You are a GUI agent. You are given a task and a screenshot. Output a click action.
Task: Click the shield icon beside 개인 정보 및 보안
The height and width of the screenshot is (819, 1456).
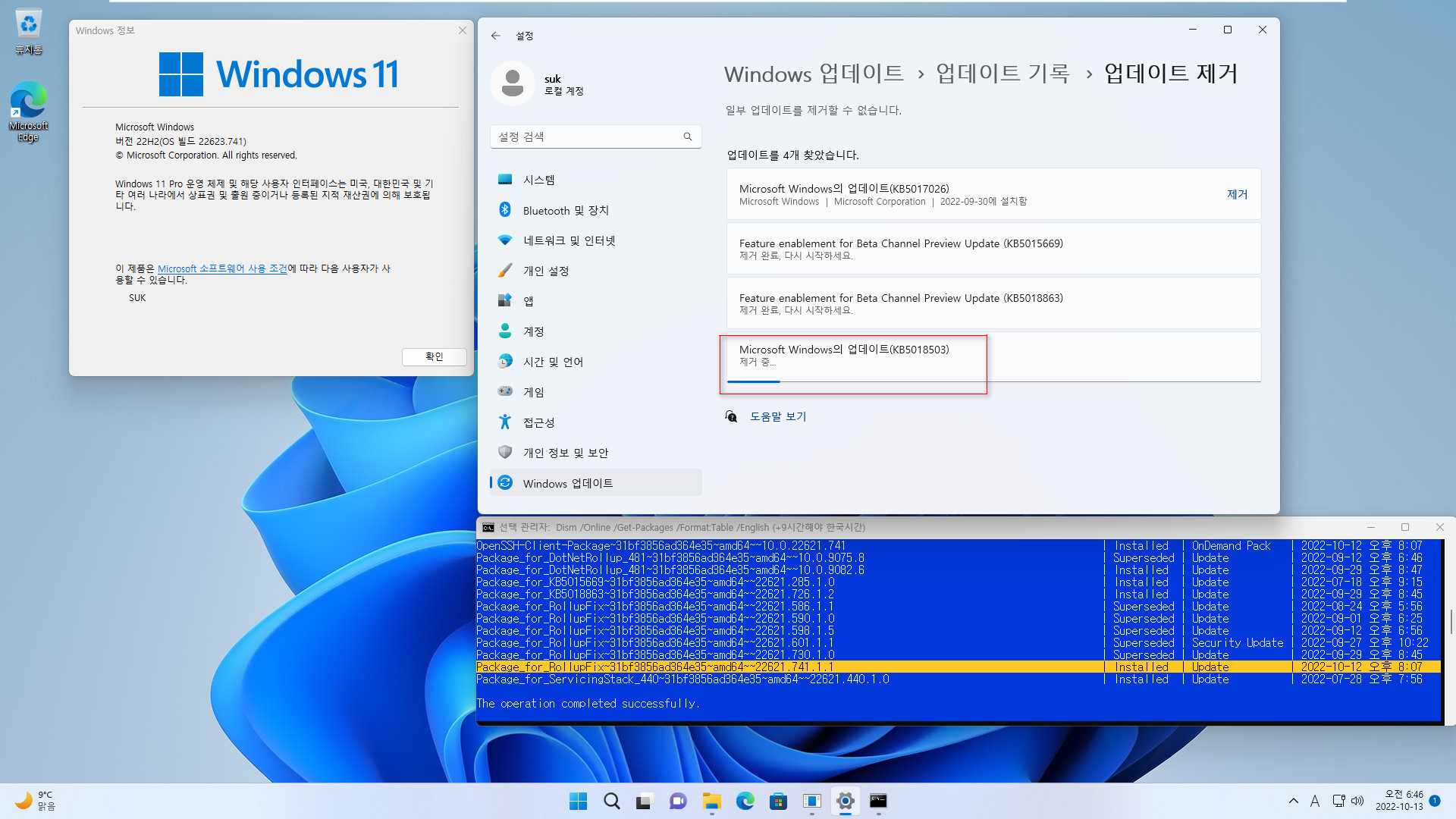[x=505, y=452]
